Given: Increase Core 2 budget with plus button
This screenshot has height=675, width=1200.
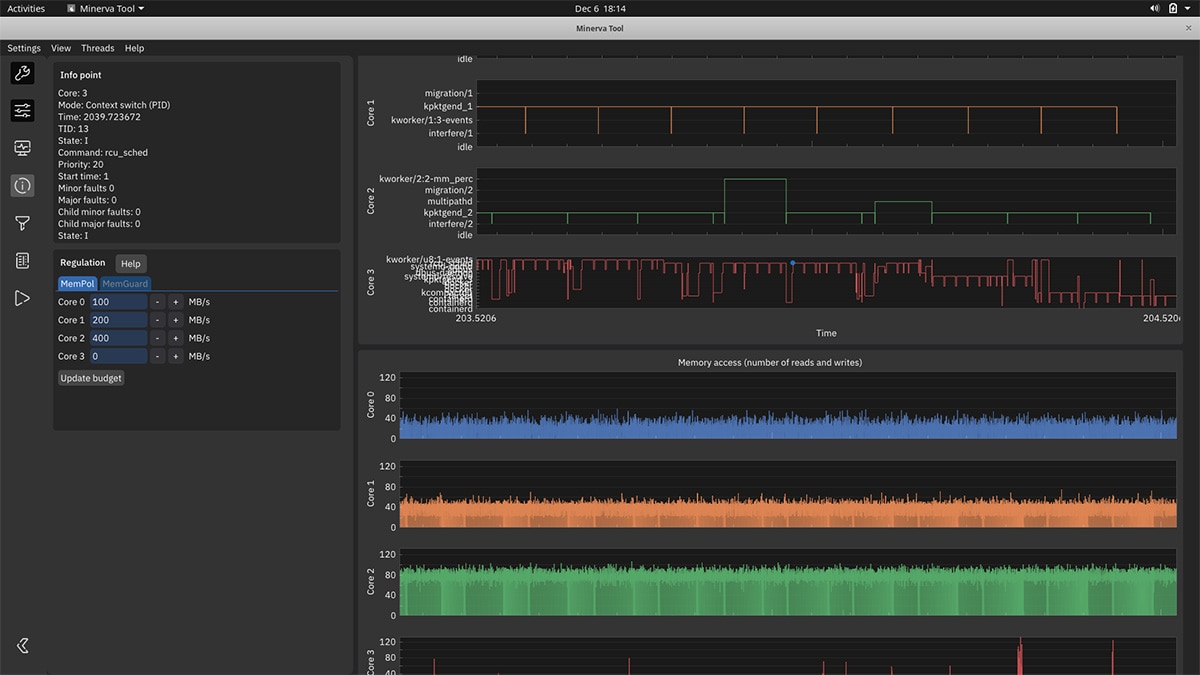Looking at the screenshot, I should [175, 338].
